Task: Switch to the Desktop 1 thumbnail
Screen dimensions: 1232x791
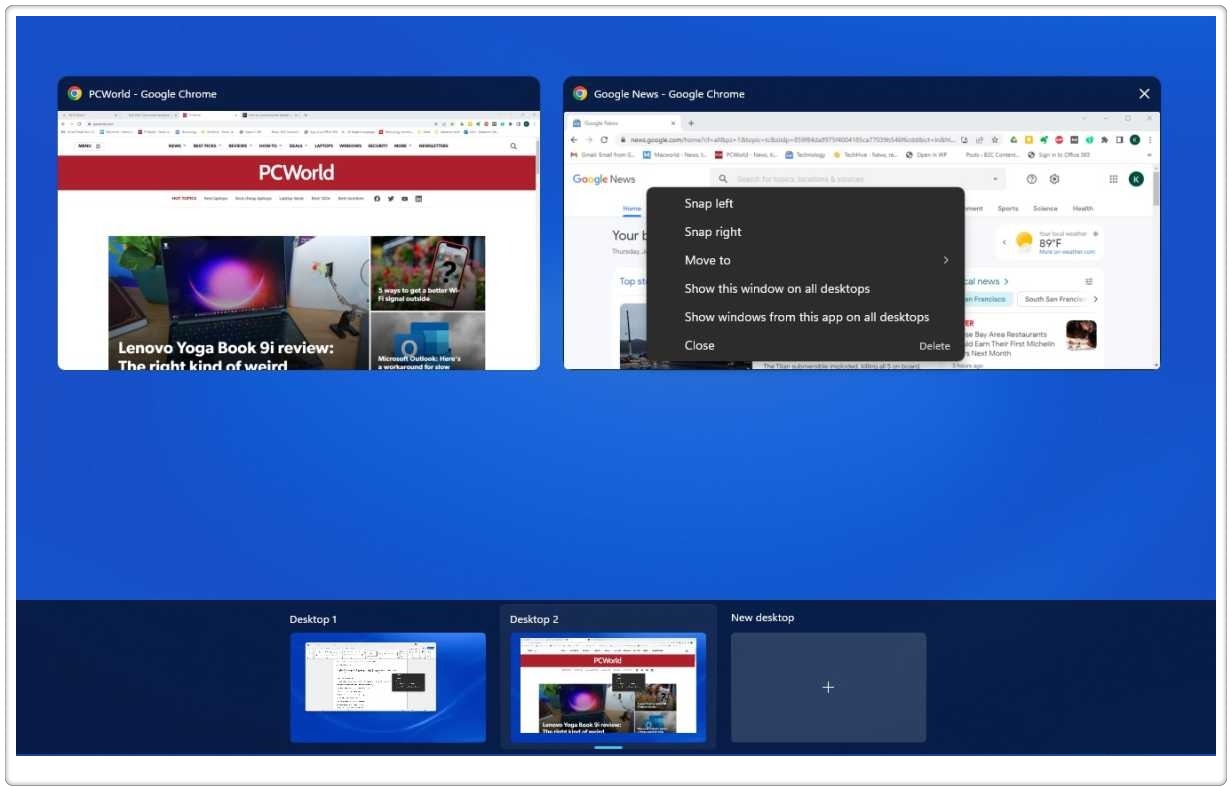Action: [388, 687]
